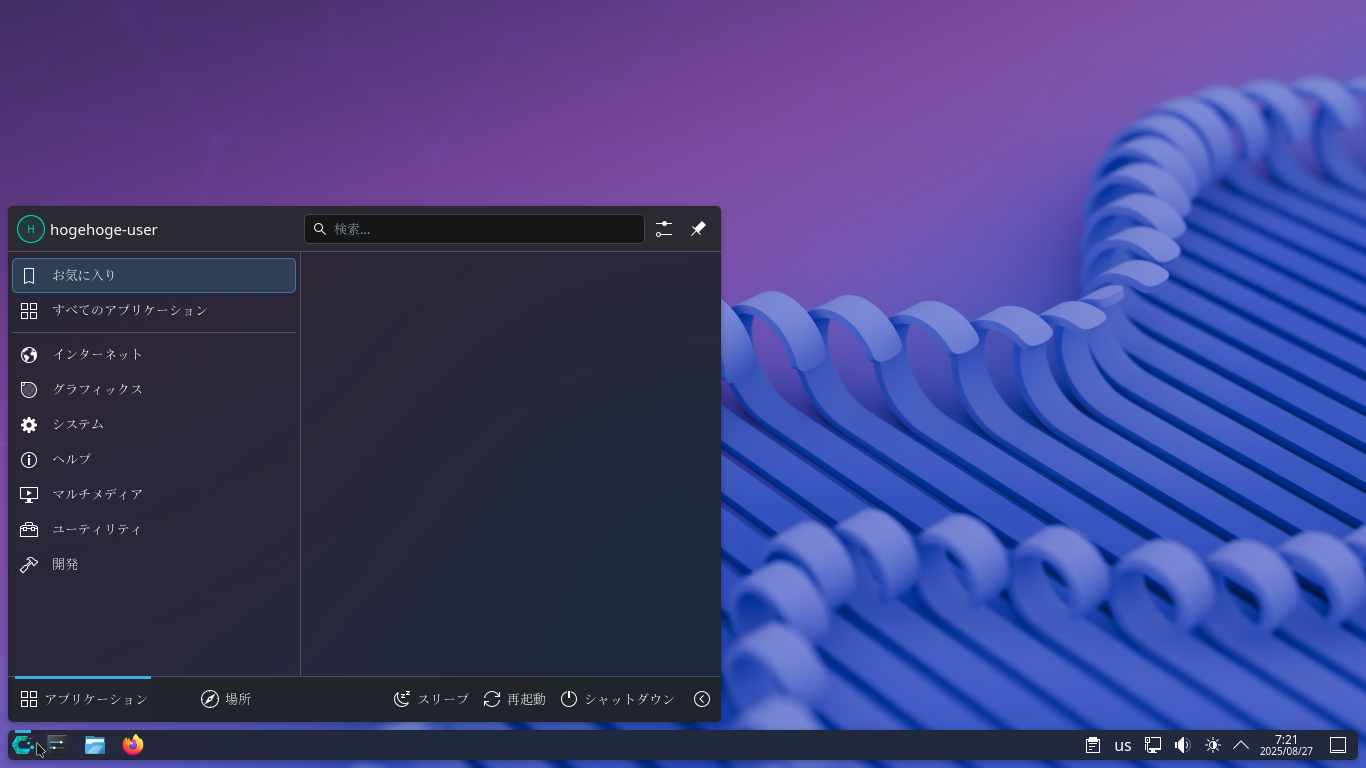Expand more session options chevron
Image resolution: width=1366 pixels, height=768 pixels.
coord(702,699)
